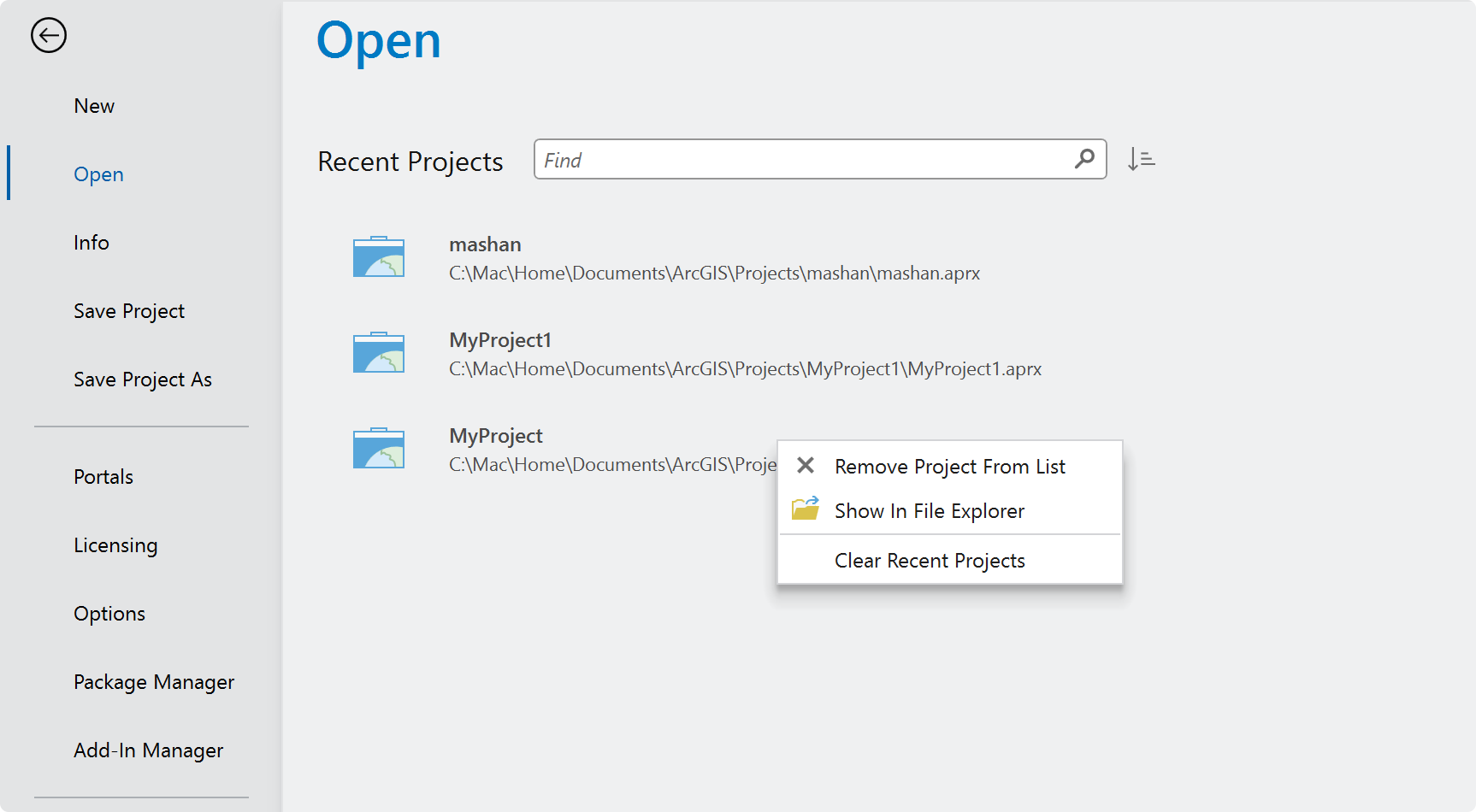Click the MyProject project map icon

tap(379, 448)
